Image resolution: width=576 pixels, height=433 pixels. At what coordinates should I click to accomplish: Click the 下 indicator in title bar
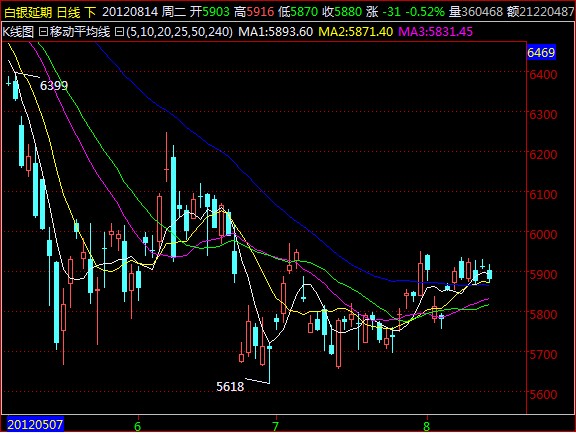coord(90,12)
